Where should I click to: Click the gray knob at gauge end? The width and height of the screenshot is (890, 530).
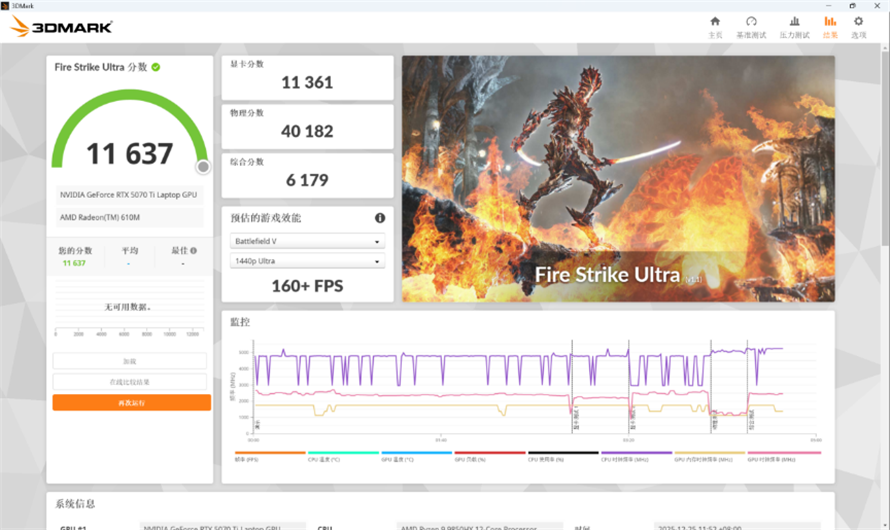[203, 167]
